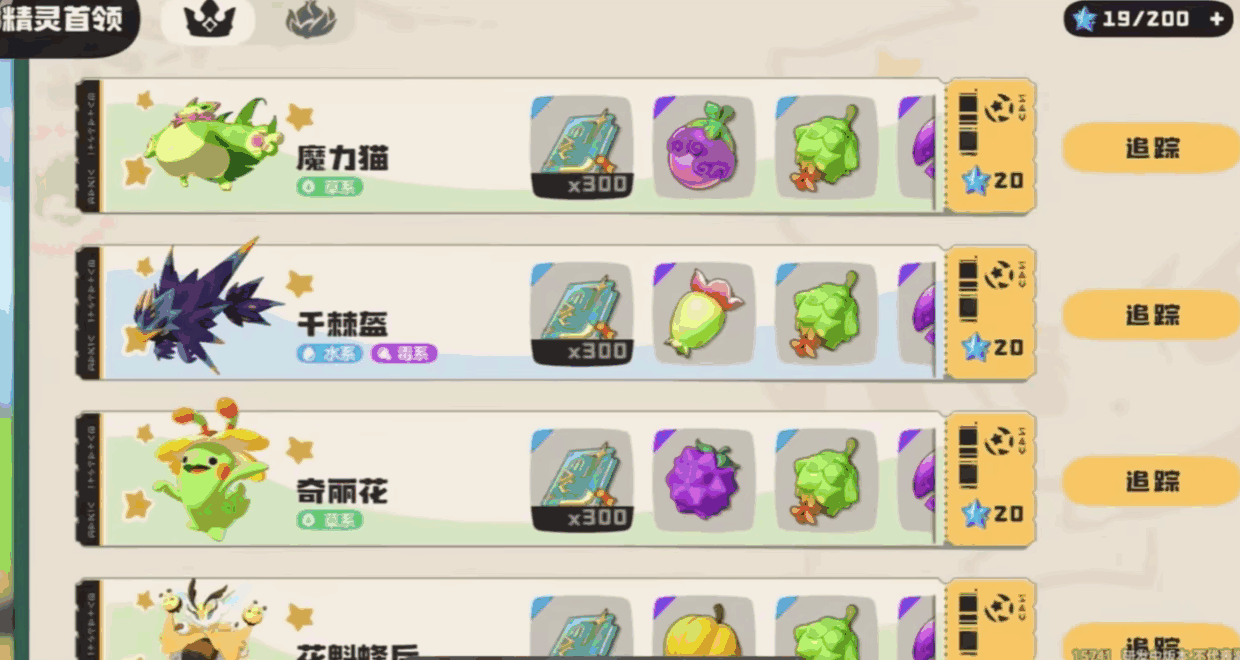Click the 千棘盔 spiky purple sprite
The width and height of the screenshot is (1240, 660).
[206, 304]
